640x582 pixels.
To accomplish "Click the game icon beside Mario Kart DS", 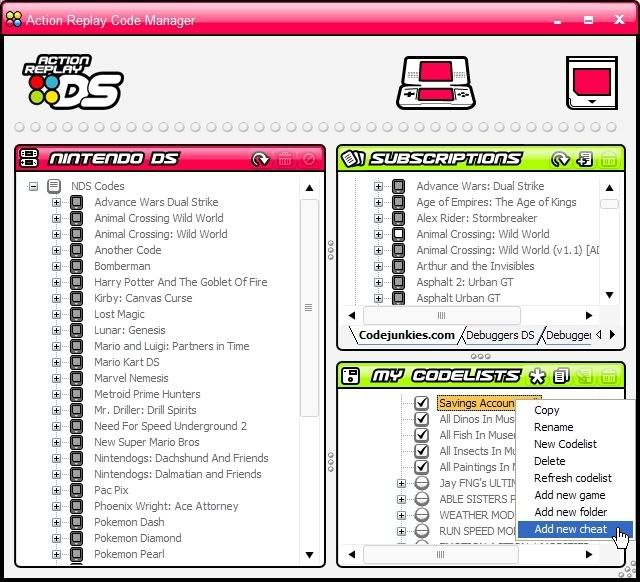I will 76,362.
